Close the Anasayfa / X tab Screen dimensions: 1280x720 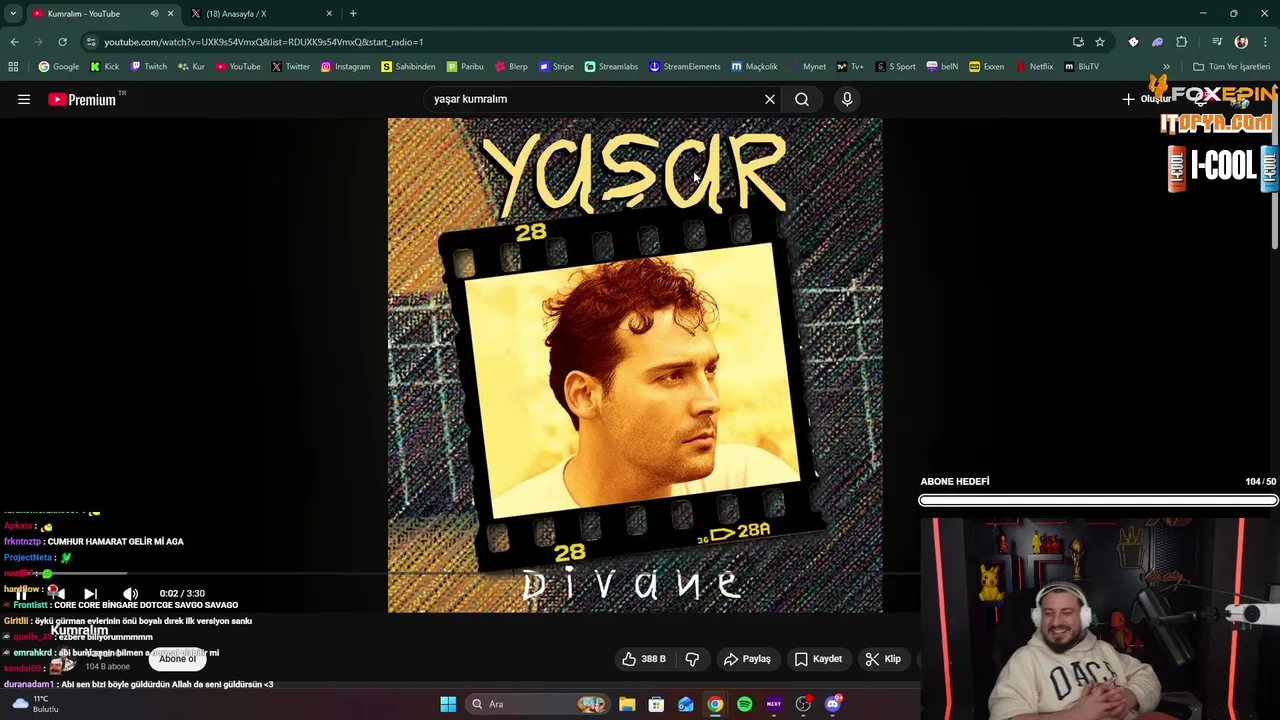(x=329, y=13)
